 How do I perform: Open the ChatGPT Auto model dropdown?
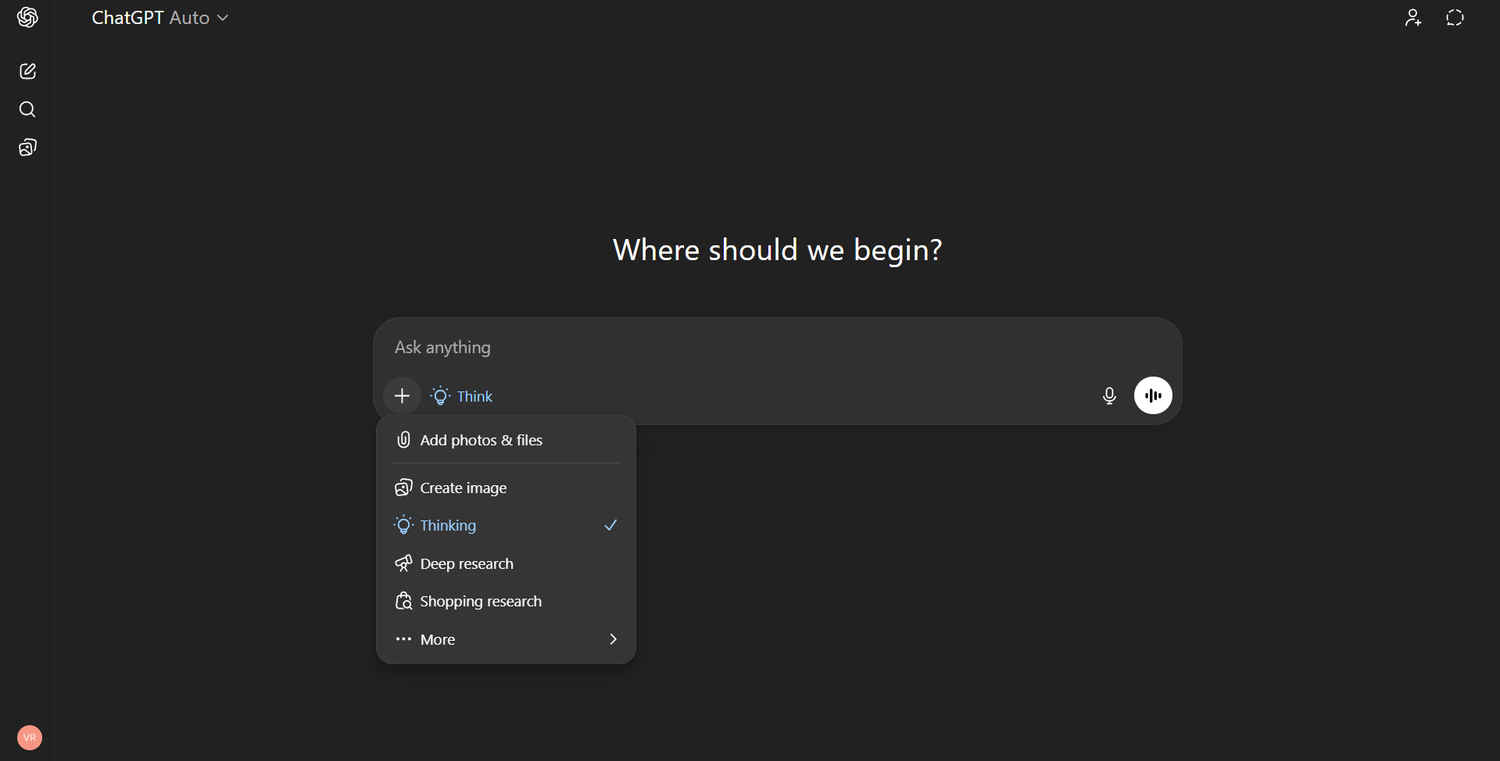click(x=160, y=18)
